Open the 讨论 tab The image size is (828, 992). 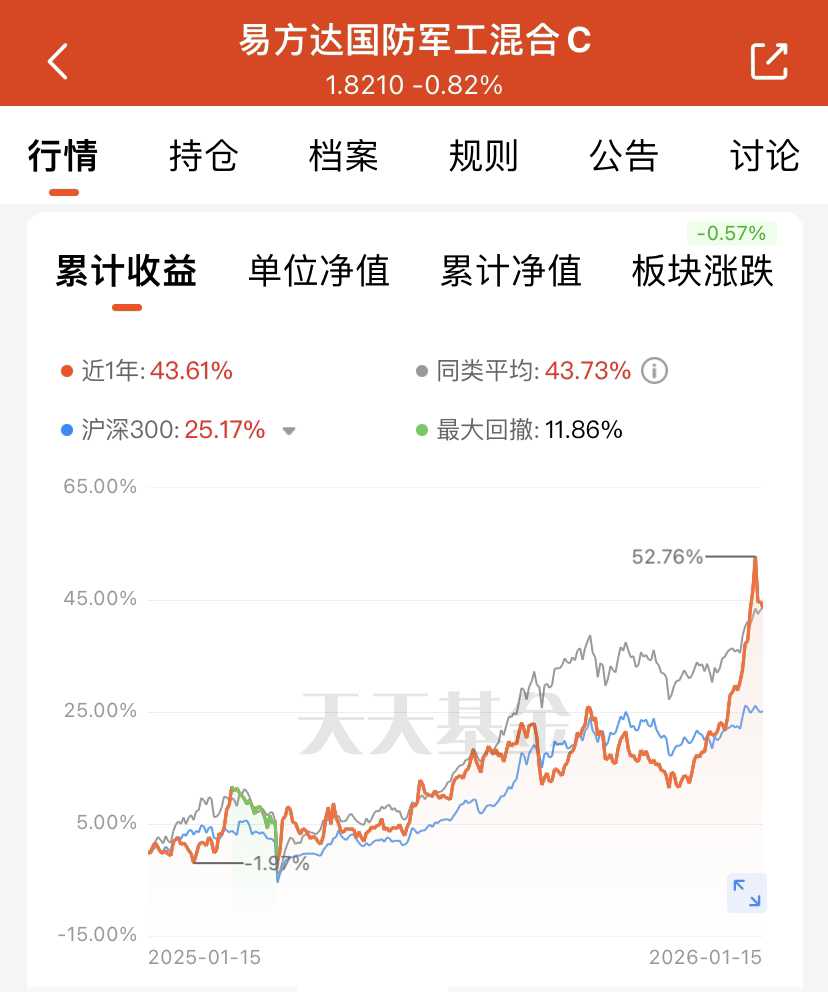(x=765, y=156)
